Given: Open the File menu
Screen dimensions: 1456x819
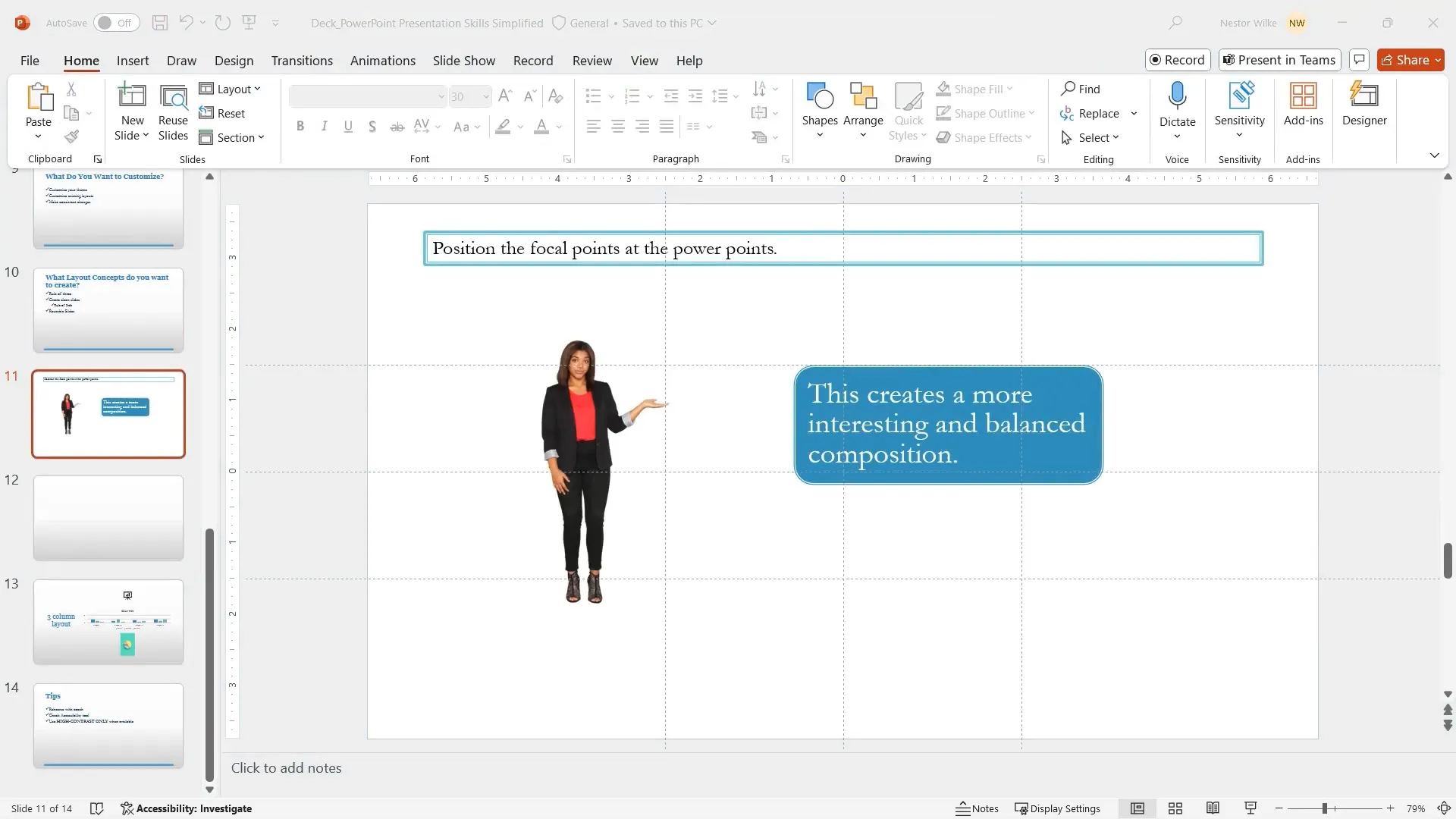Looking at the screenshot, I should click(x=30, y=61).
